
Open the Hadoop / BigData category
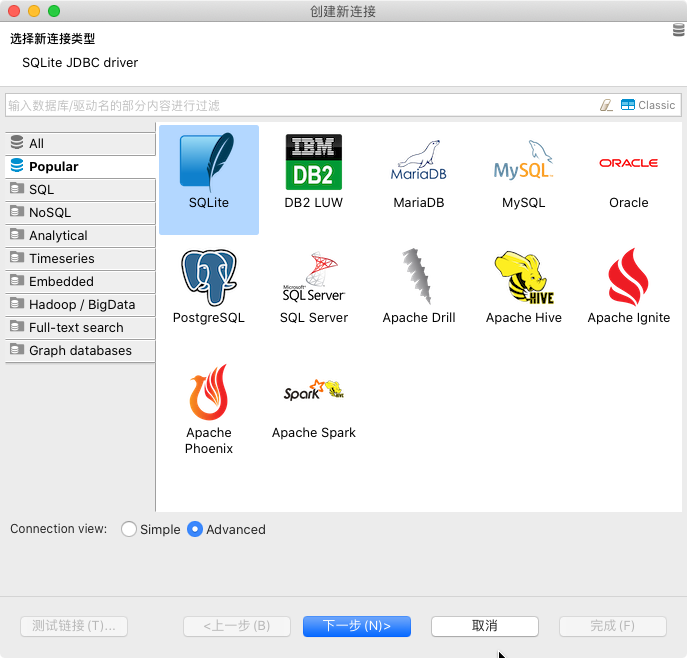tap(81, 304)
